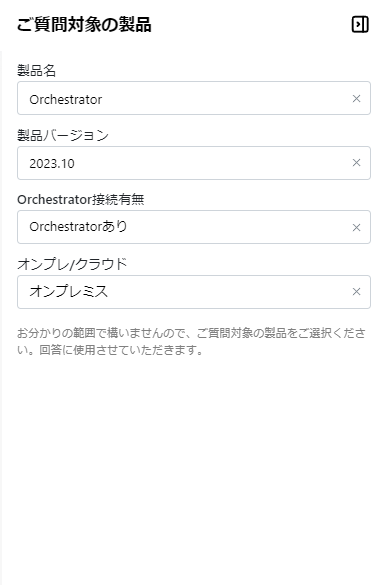Click the Orchestrator text in 製品名
This screenshot has height=585, width=372.
66,100
